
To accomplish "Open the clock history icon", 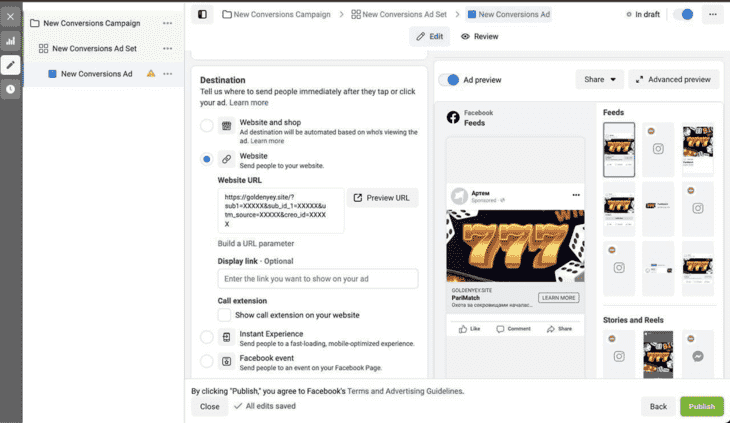I will pos(10,89).
